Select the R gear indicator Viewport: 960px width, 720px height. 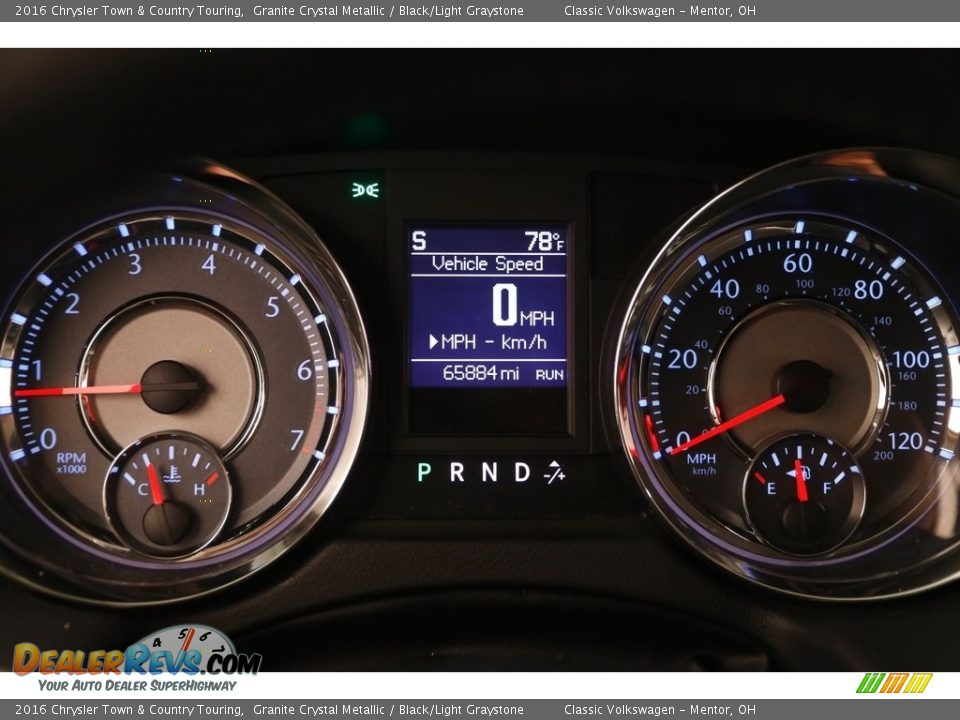[457, 473]
